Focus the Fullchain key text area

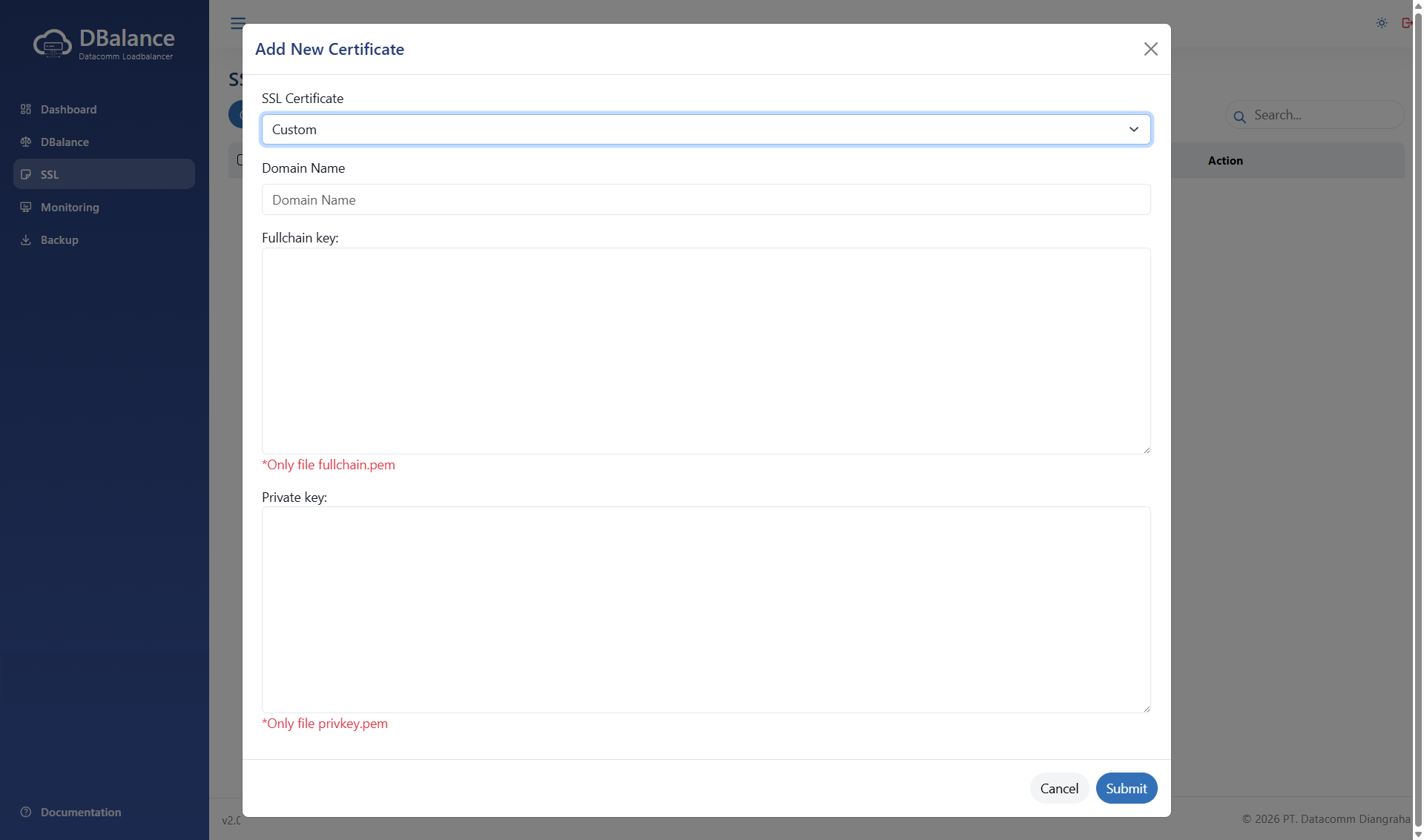705,350
